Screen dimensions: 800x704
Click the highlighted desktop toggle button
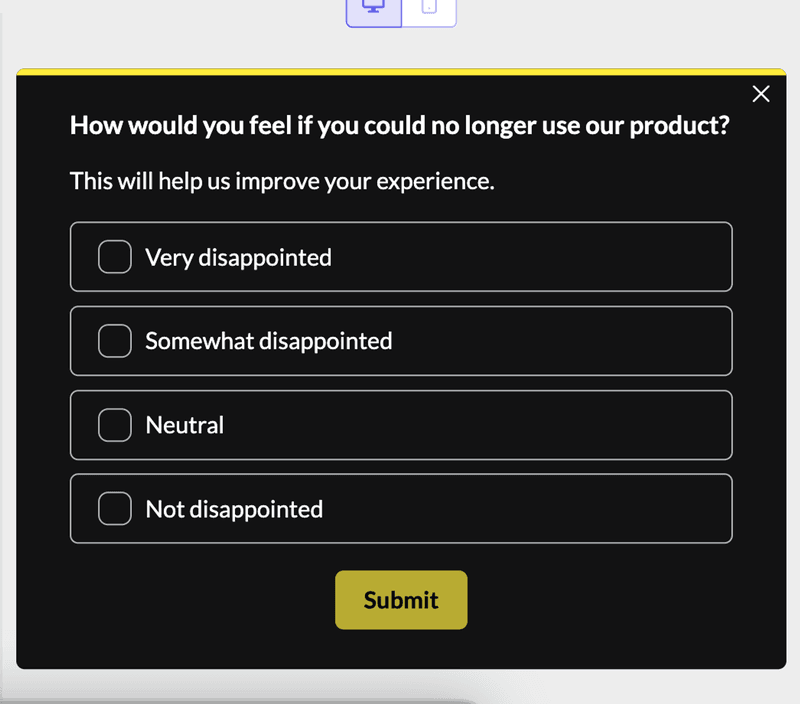click(373, 10)
